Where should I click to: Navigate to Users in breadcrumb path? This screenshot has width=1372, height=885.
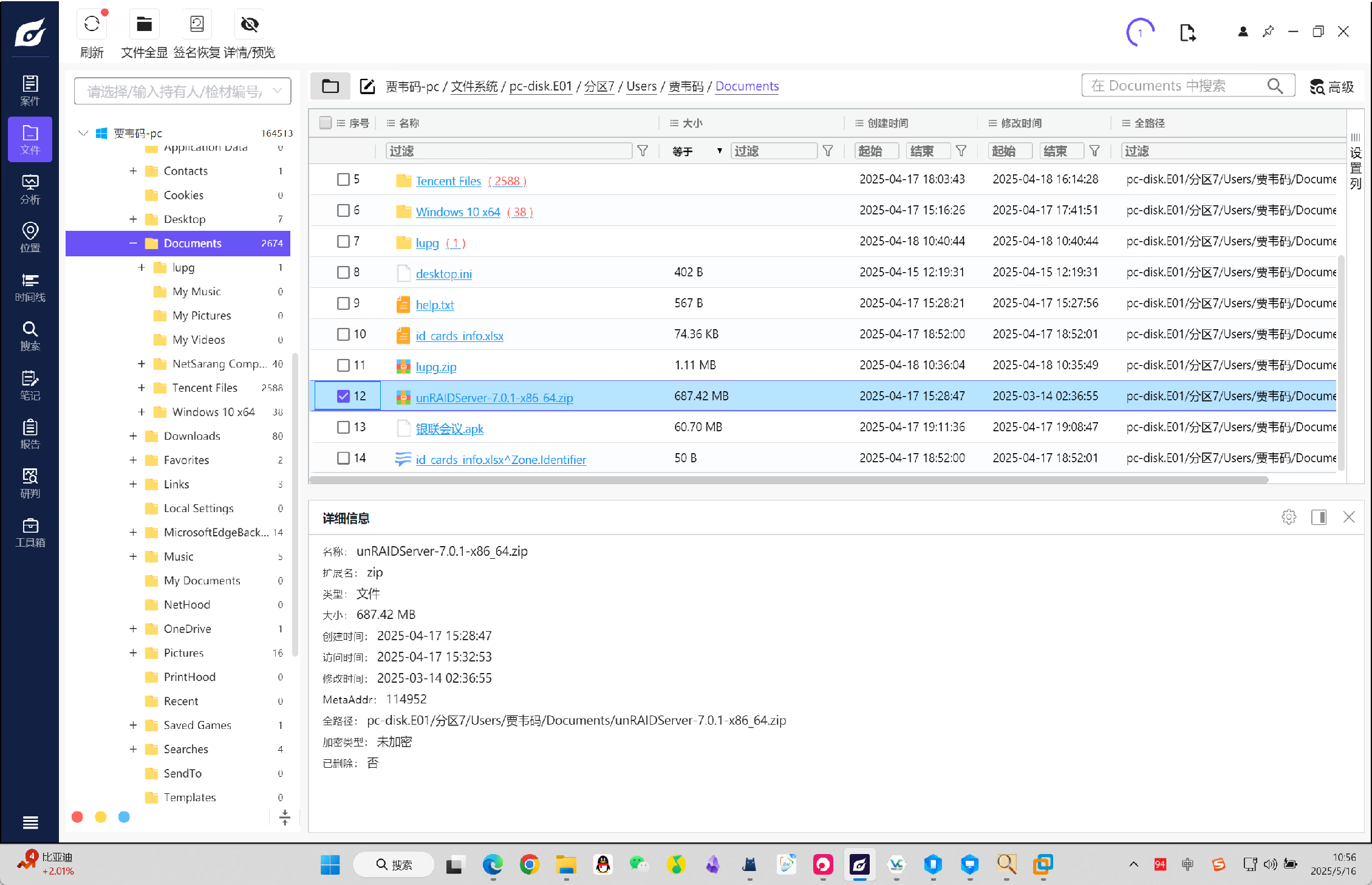[641, 86]
